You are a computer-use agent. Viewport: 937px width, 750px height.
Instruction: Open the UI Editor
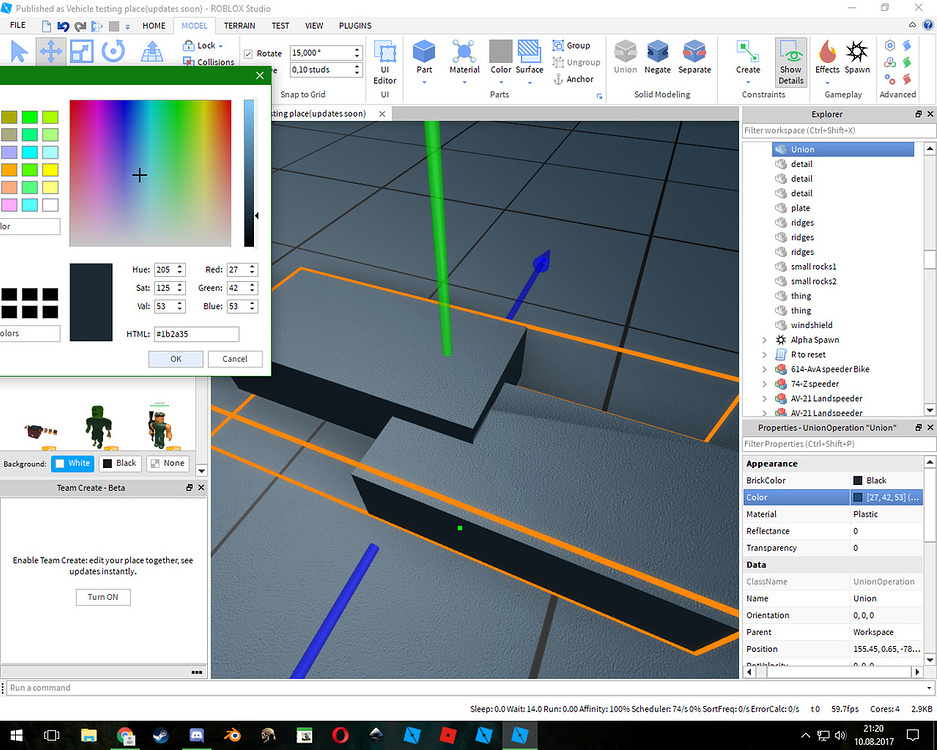tap(385, 63)
